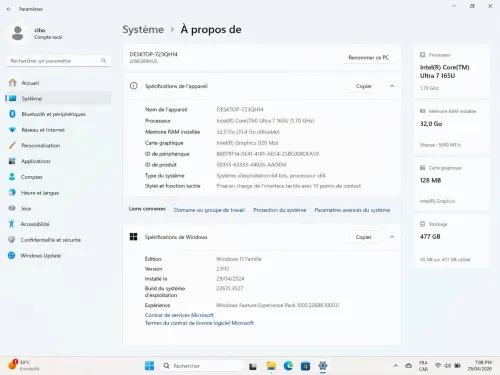Click the Confidentialité et sécurité shield icon
This screenshot has width=500, height=375.
(x=12, y=240)
